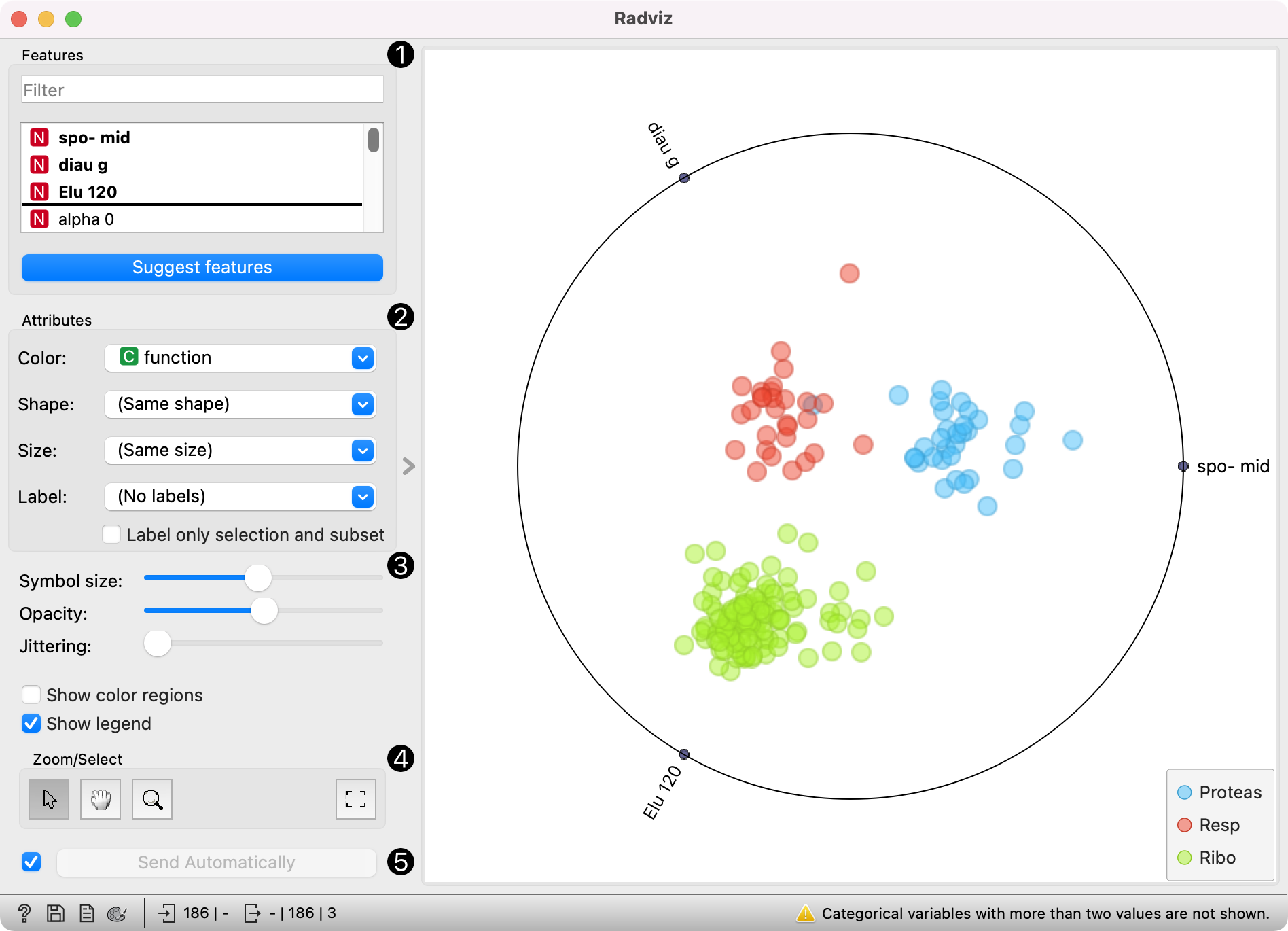The height and width of the screenshot is (931, 1288).
Task: Select the arrow selection tool
Action: (49, 799)
